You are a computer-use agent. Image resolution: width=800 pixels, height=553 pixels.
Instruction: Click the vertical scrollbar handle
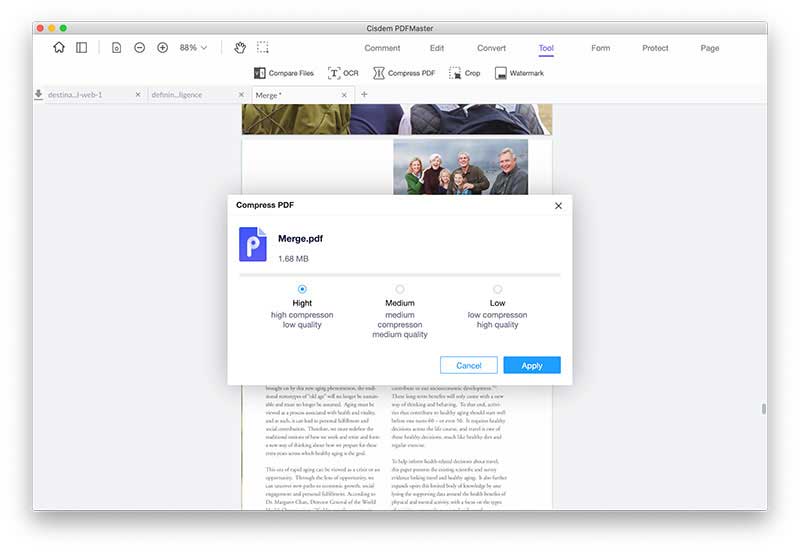pos(764,409)
